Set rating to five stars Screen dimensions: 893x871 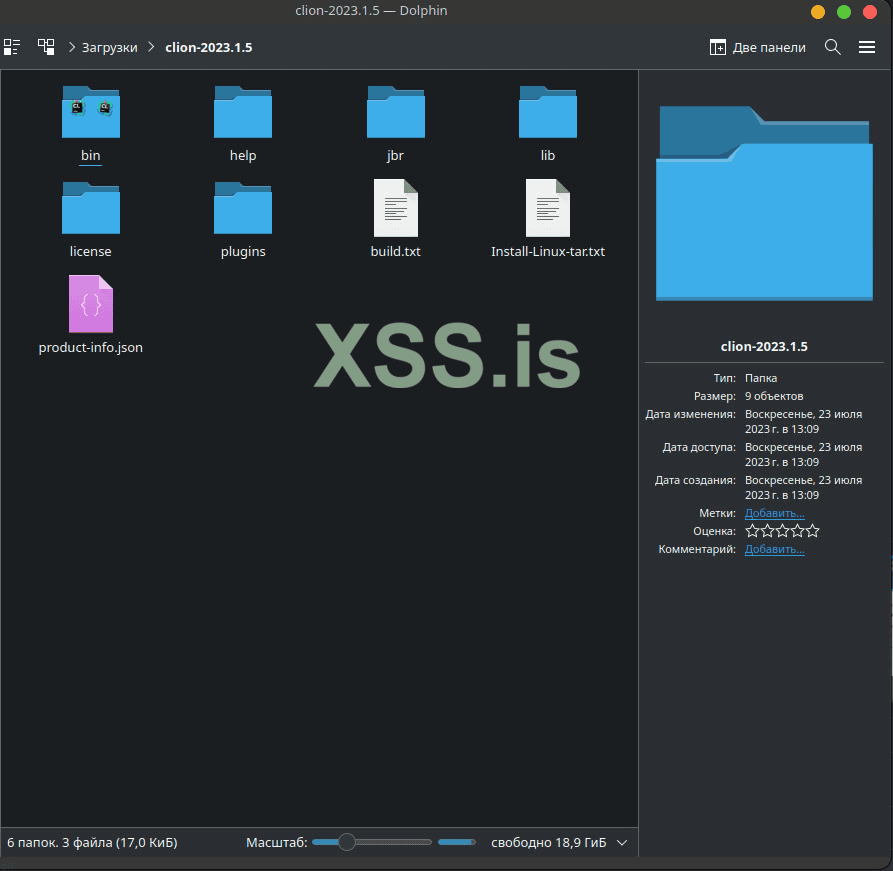point(812,531)
